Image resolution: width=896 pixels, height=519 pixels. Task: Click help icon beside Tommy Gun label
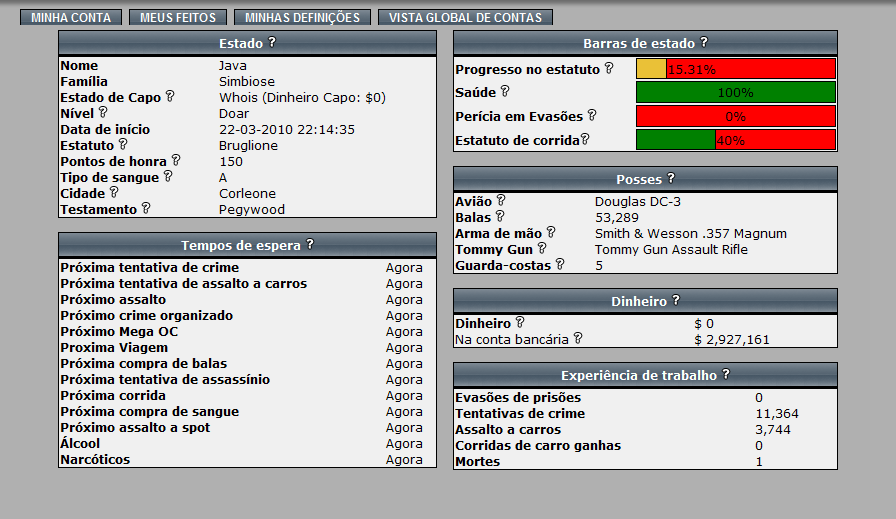[x=542, y=249]
